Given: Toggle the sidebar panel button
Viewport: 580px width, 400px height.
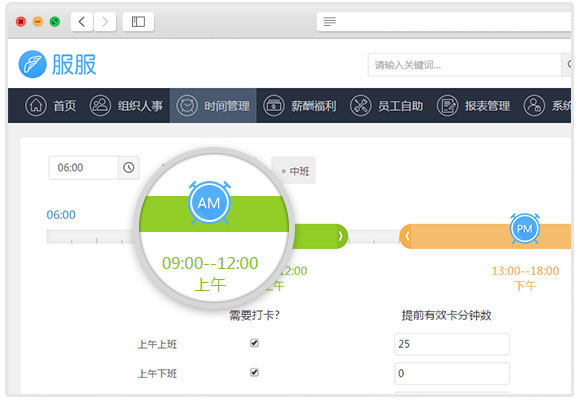Looking at the screenshot, I should click(x=138, y=21).
